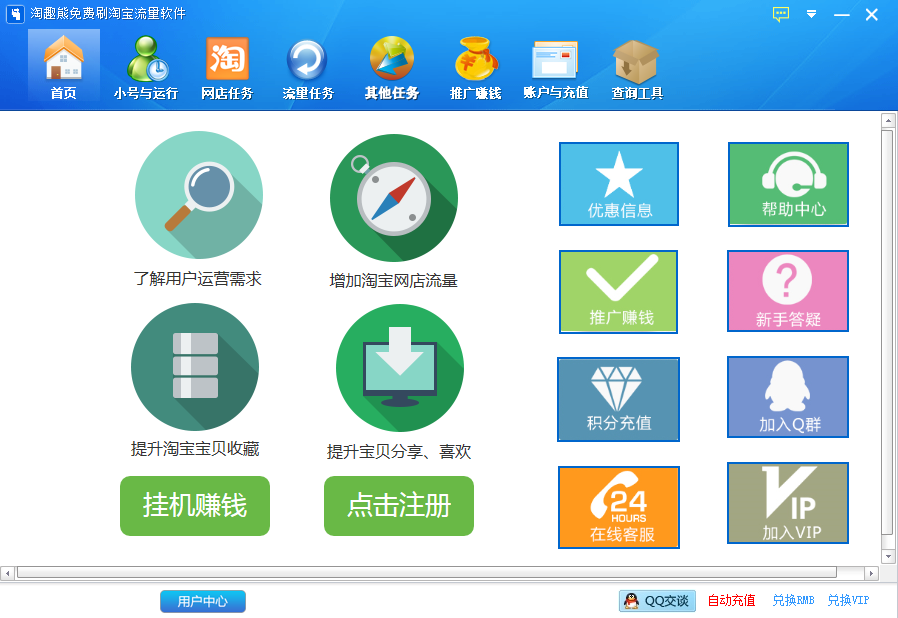The height and width of the screenshot is (618, 898).
Task: Open 用户中心 button
Action: click(203, 601)
